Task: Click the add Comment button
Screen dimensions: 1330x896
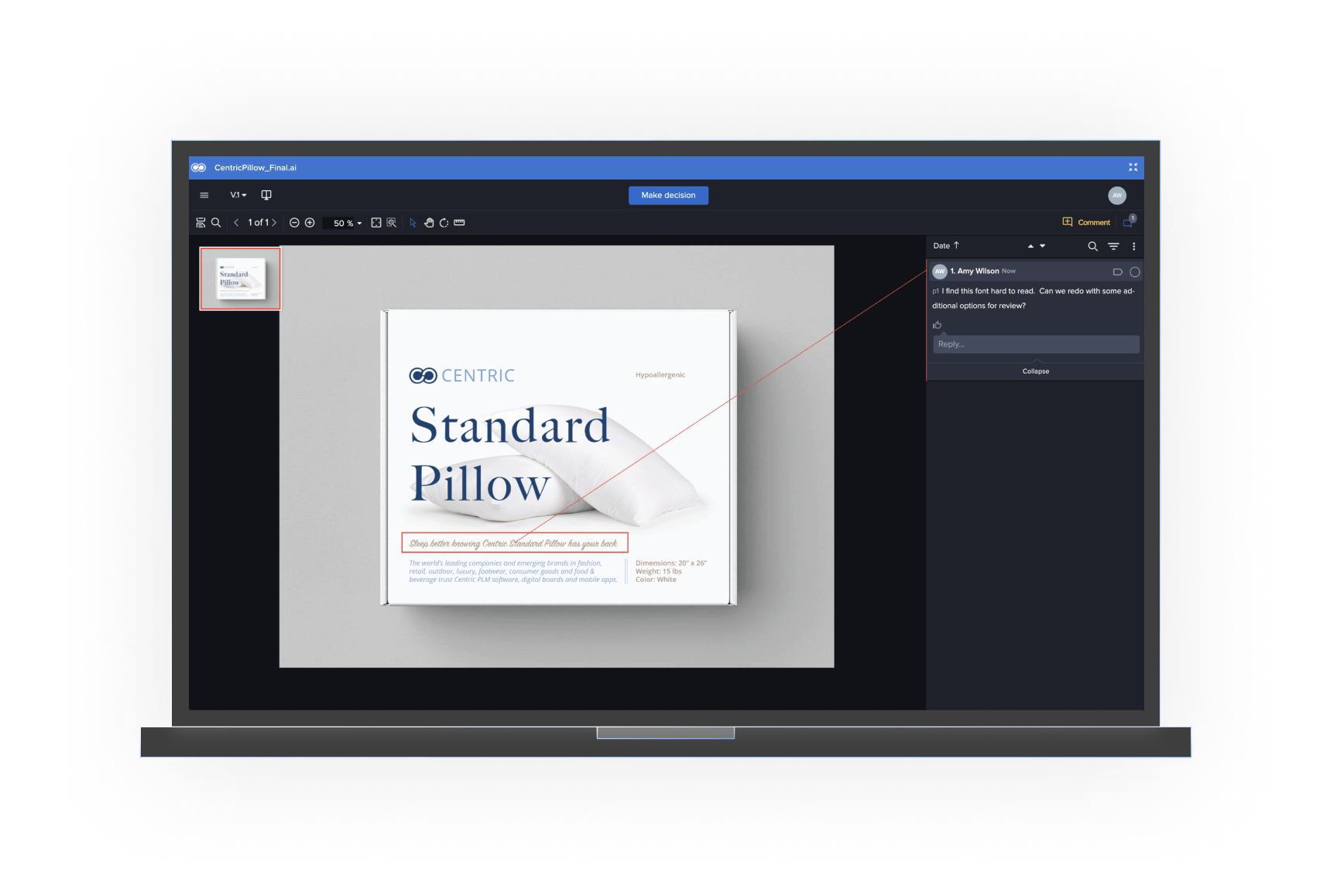Action: (1086, 222)
